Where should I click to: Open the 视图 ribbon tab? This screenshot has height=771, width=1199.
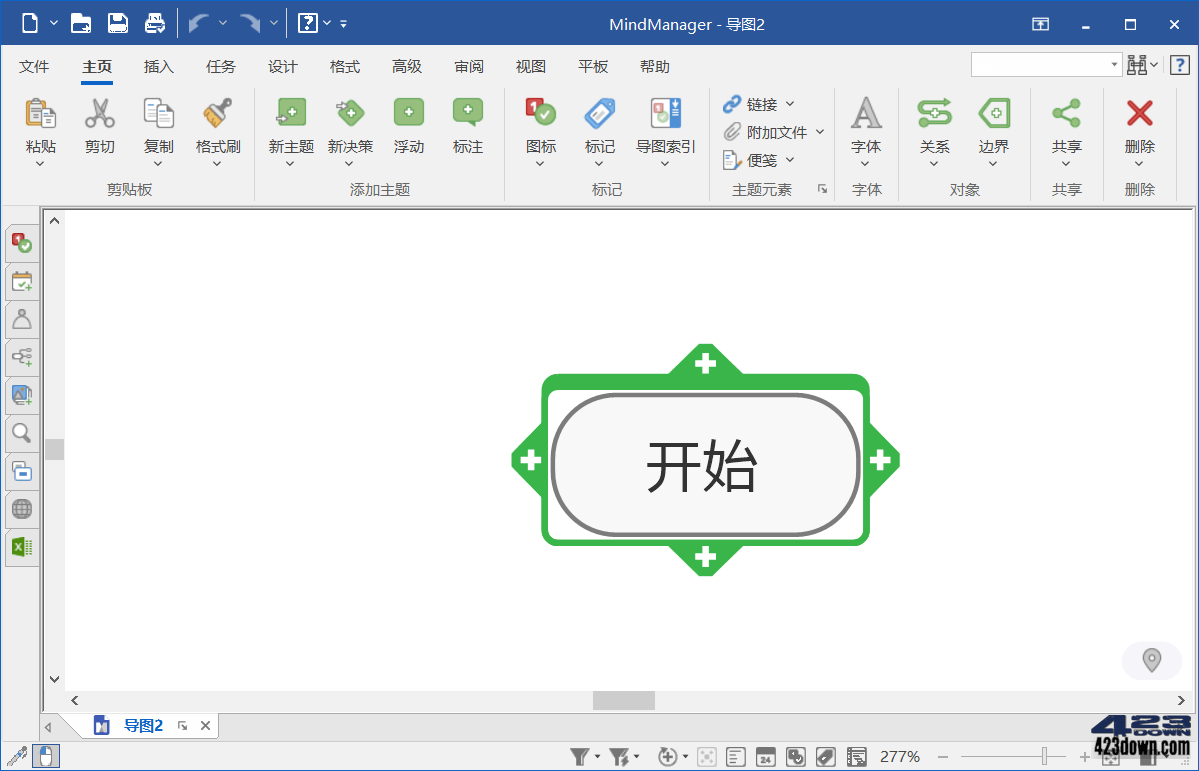coord(530,67)
